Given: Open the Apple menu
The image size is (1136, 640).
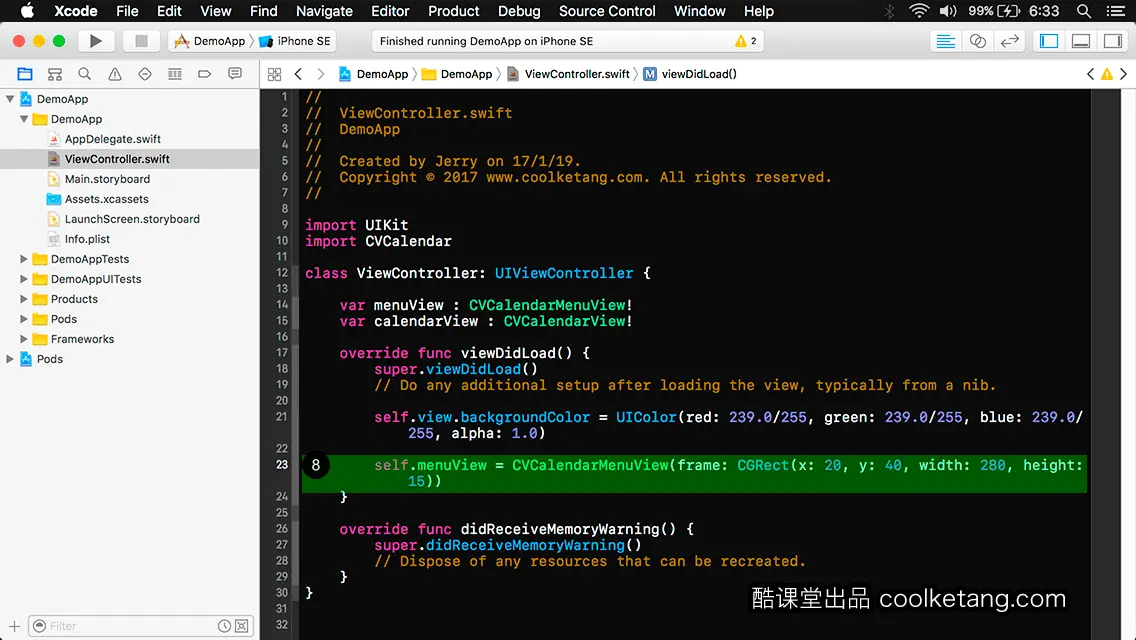Looking at the screenshot, I should 27,11.
